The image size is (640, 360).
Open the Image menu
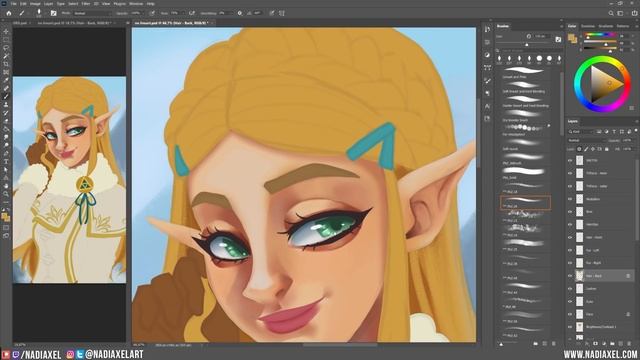click(x=35, y=4)
